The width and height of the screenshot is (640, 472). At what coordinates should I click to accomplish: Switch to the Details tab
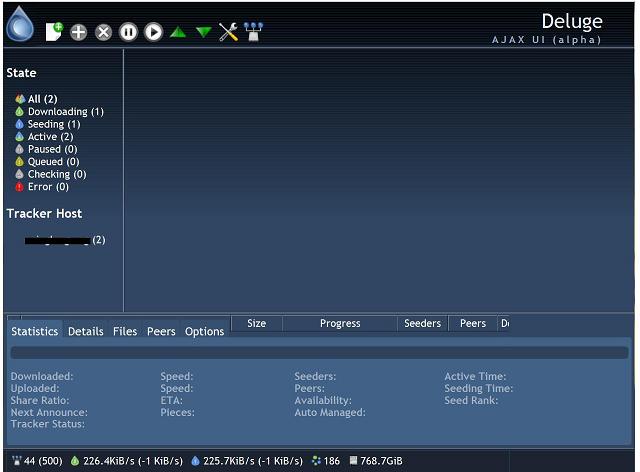coord(86,331)
